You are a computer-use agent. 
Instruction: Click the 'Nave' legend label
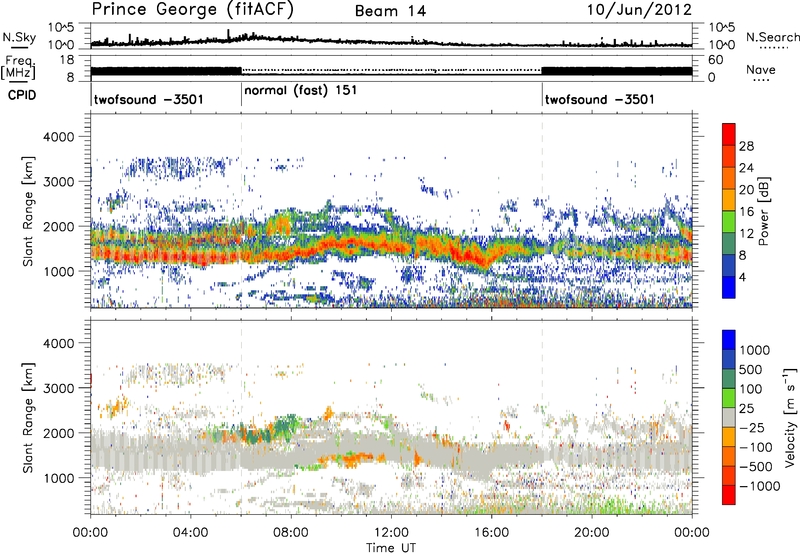[x=761, y=70]
